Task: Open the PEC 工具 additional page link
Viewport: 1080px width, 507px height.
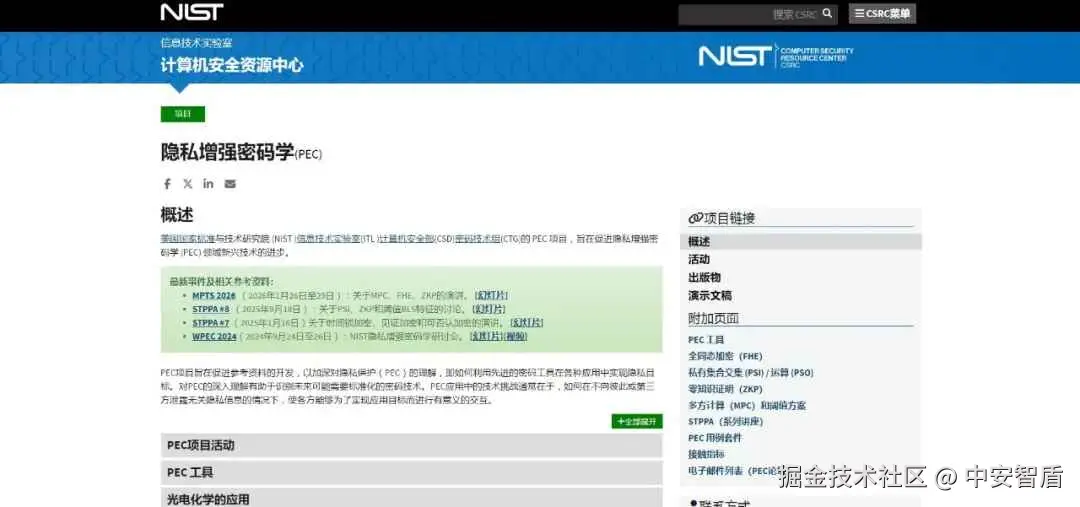Action: tap(707, 340)
